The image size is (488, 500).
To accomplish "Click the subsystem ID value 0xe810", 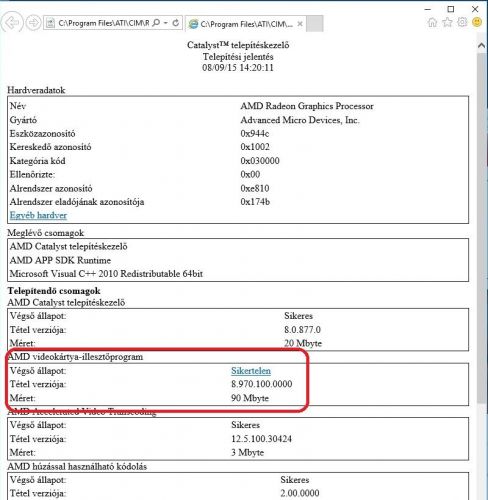I will 255,188.
